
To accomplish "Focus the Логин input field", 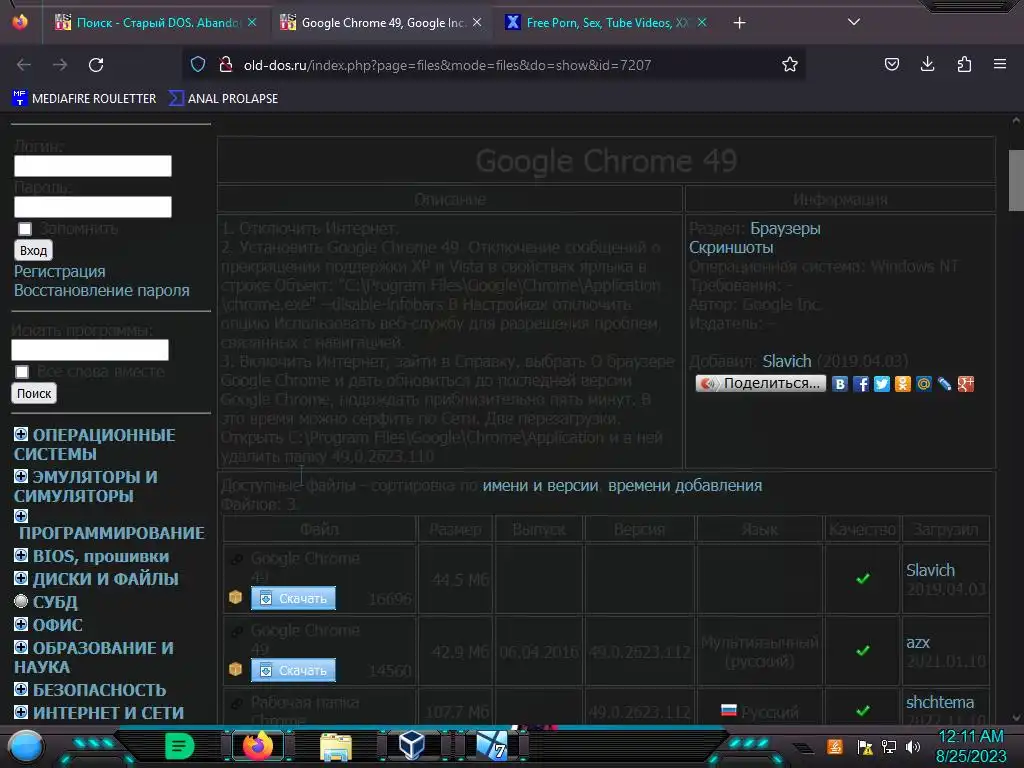I will (93, 166).
